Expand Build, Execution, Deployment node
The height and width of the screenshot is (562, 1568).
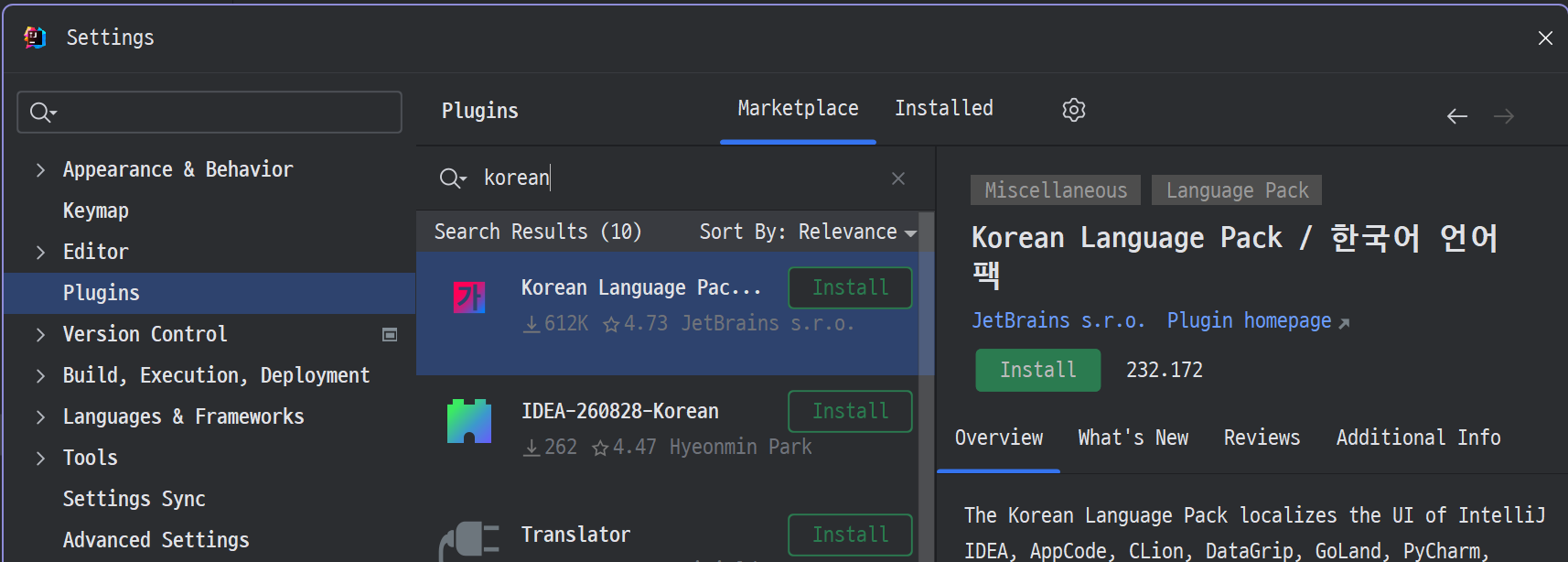click(40, 376)
